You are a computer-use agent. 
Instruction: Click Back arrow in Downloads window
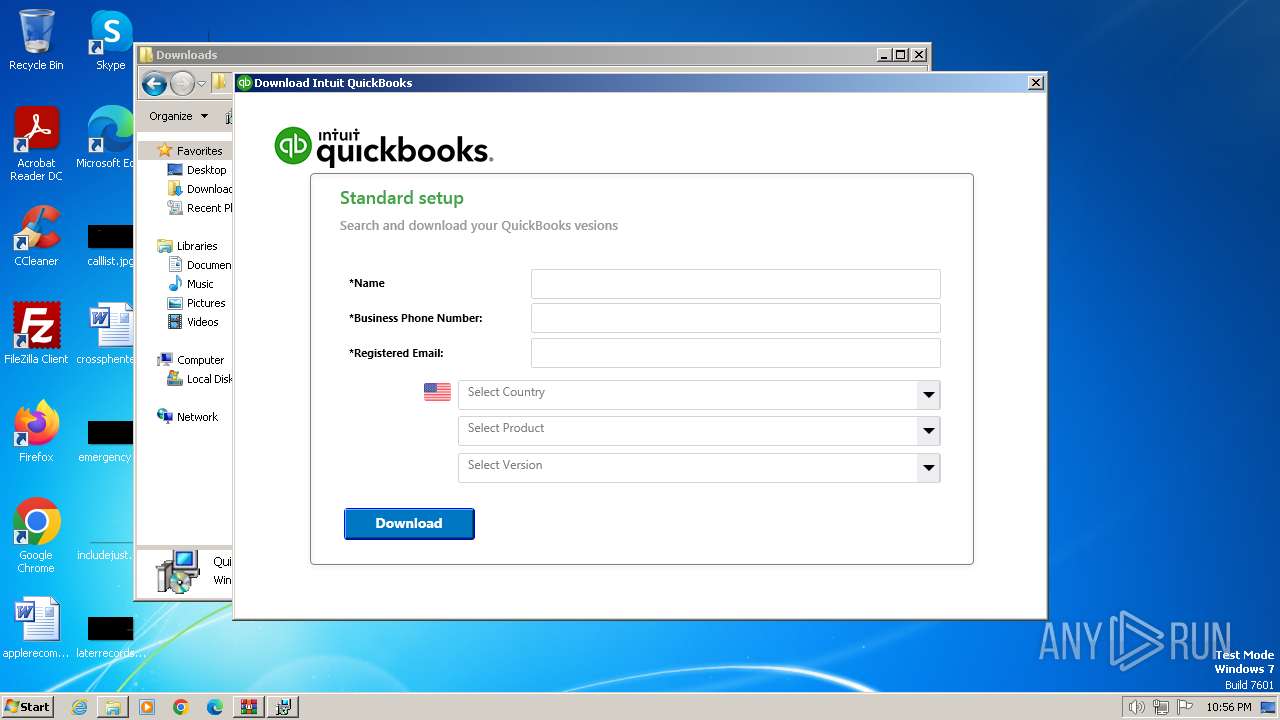[x=154, y=84]
